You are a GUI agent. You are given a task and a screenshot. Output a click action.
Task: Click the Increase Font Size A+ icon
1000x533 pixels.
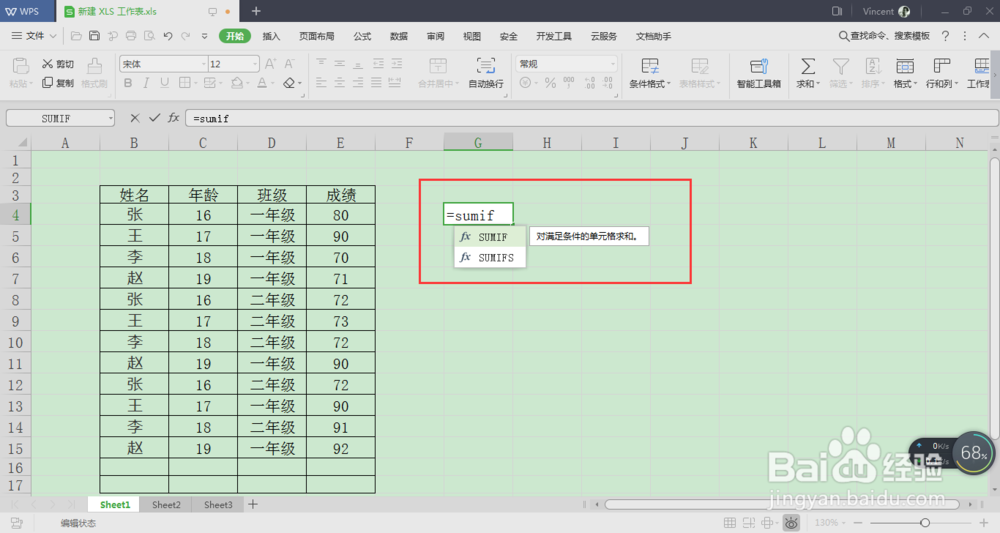pos(270,64)
